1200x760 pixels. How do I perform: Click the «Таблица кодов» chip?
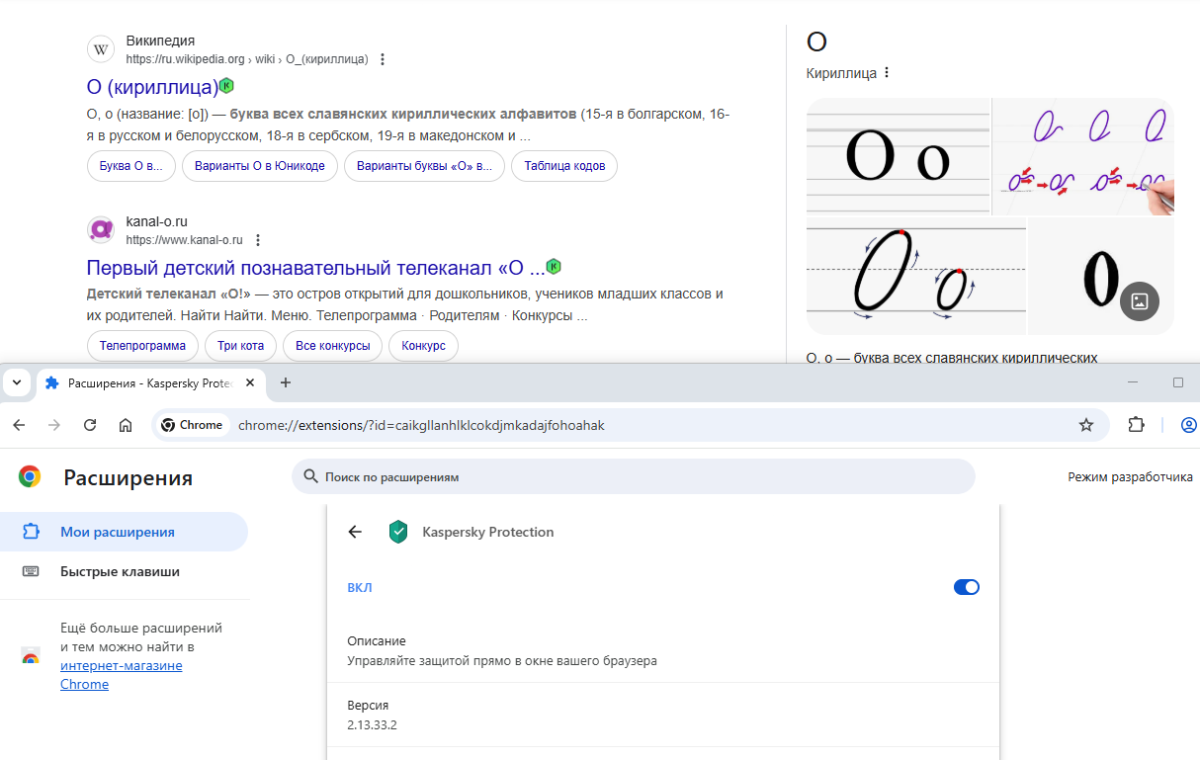coord(564,166)
